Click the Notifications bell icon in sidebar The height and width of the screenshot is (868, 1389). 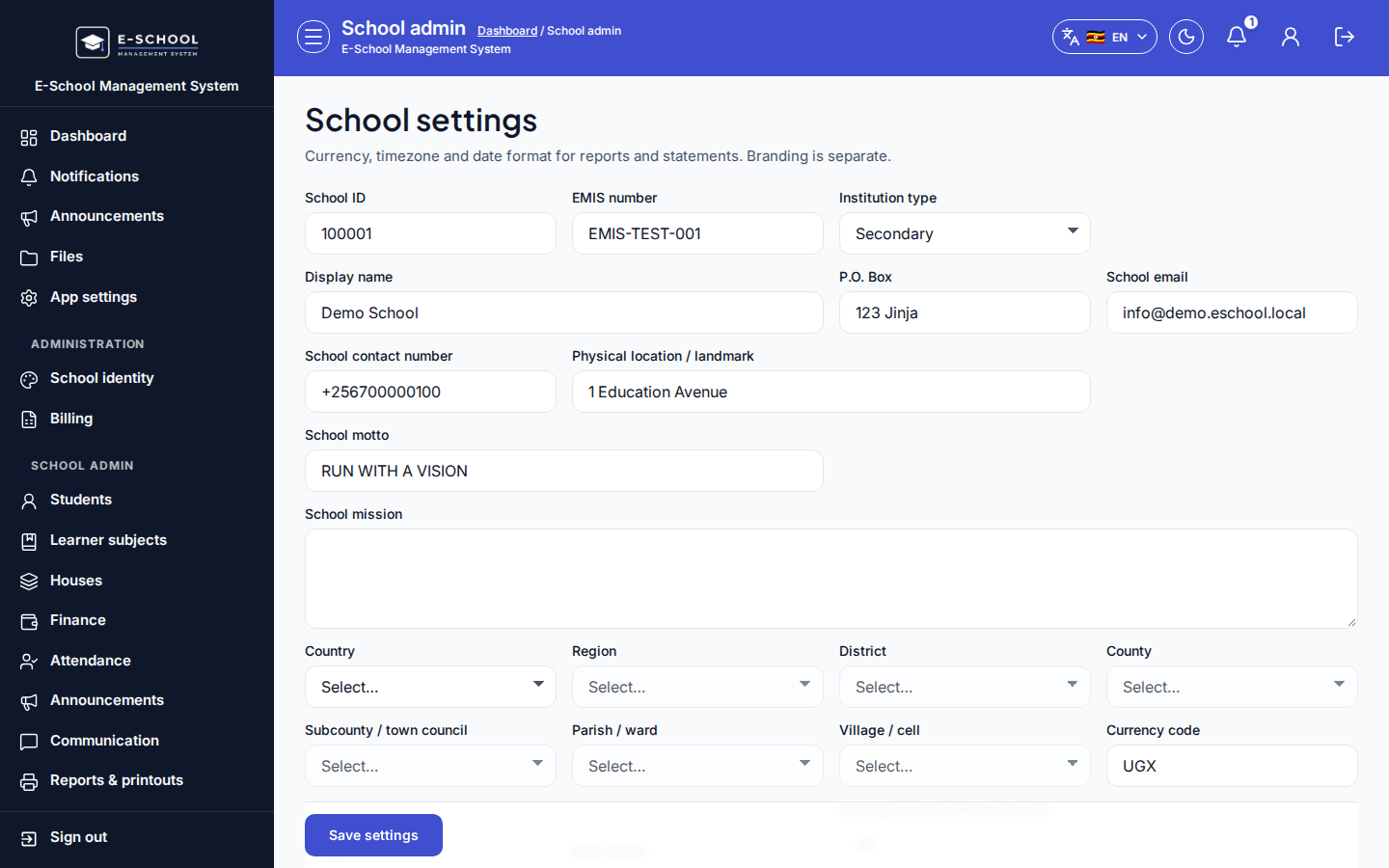pos(29,177)
